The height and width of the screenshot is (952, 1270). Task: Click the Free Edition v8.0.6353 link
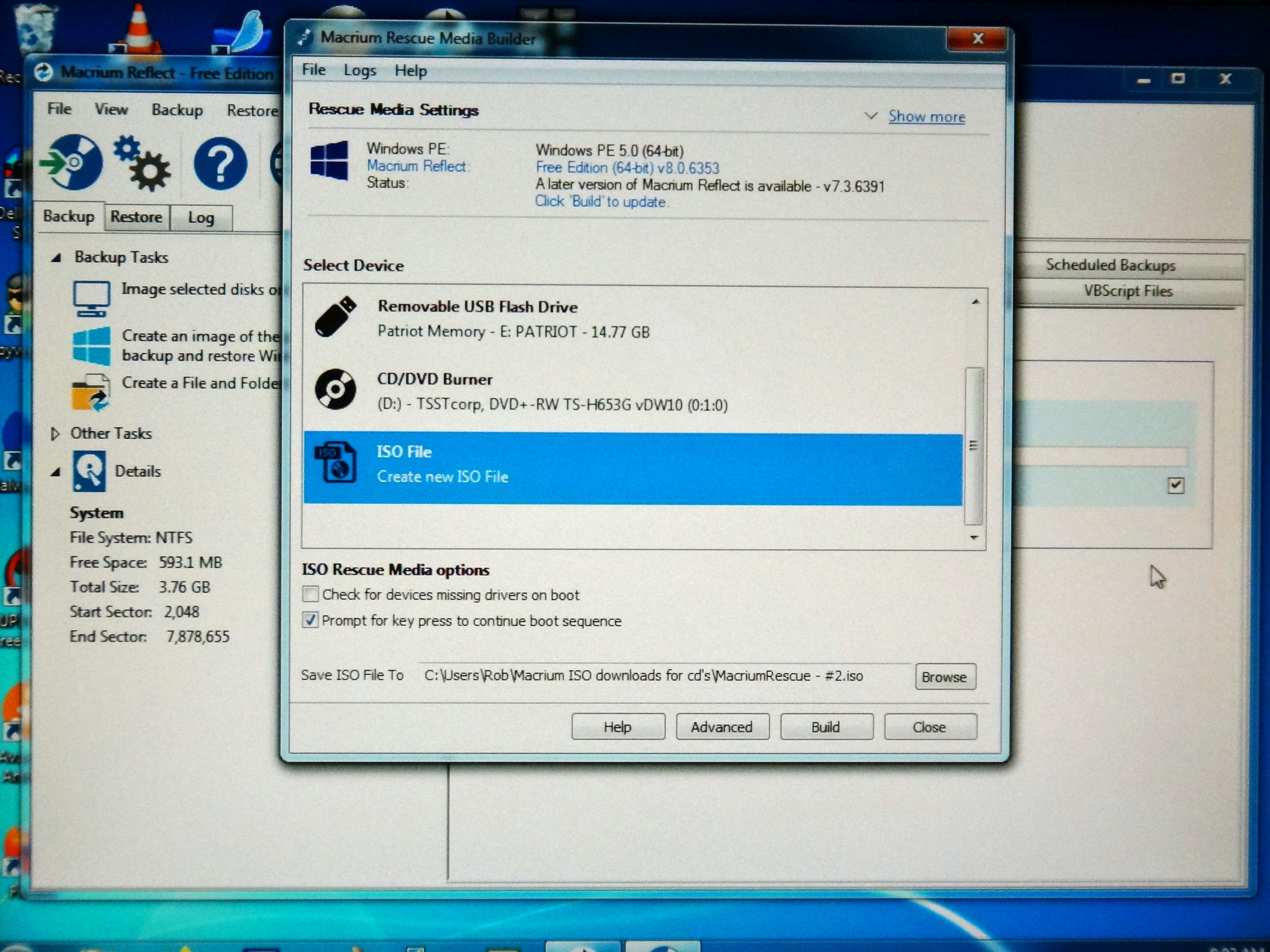click(x=627, y=168)
